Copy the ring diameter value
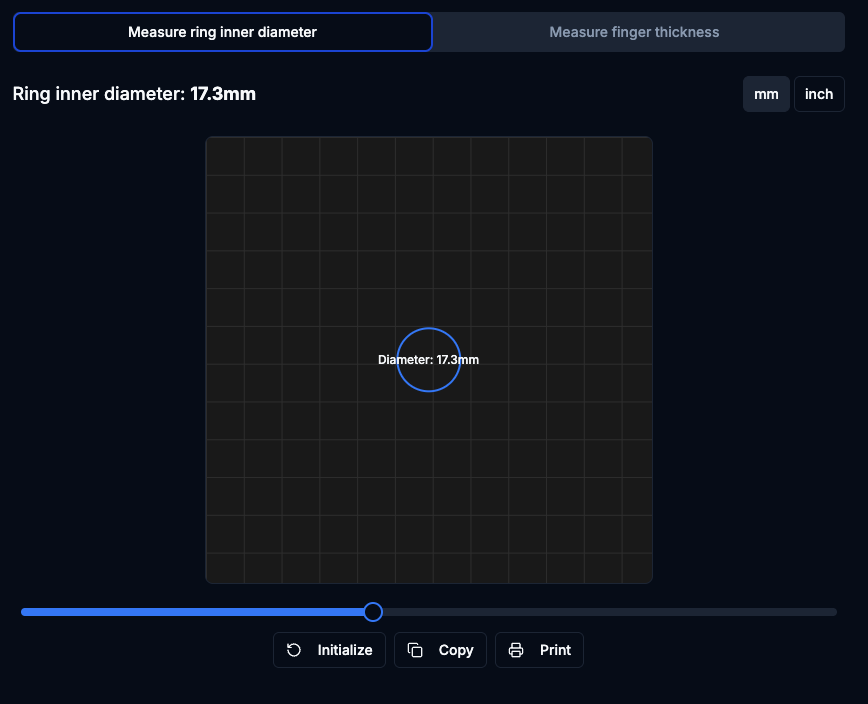868x704 pixels. [x=440, y=650]
